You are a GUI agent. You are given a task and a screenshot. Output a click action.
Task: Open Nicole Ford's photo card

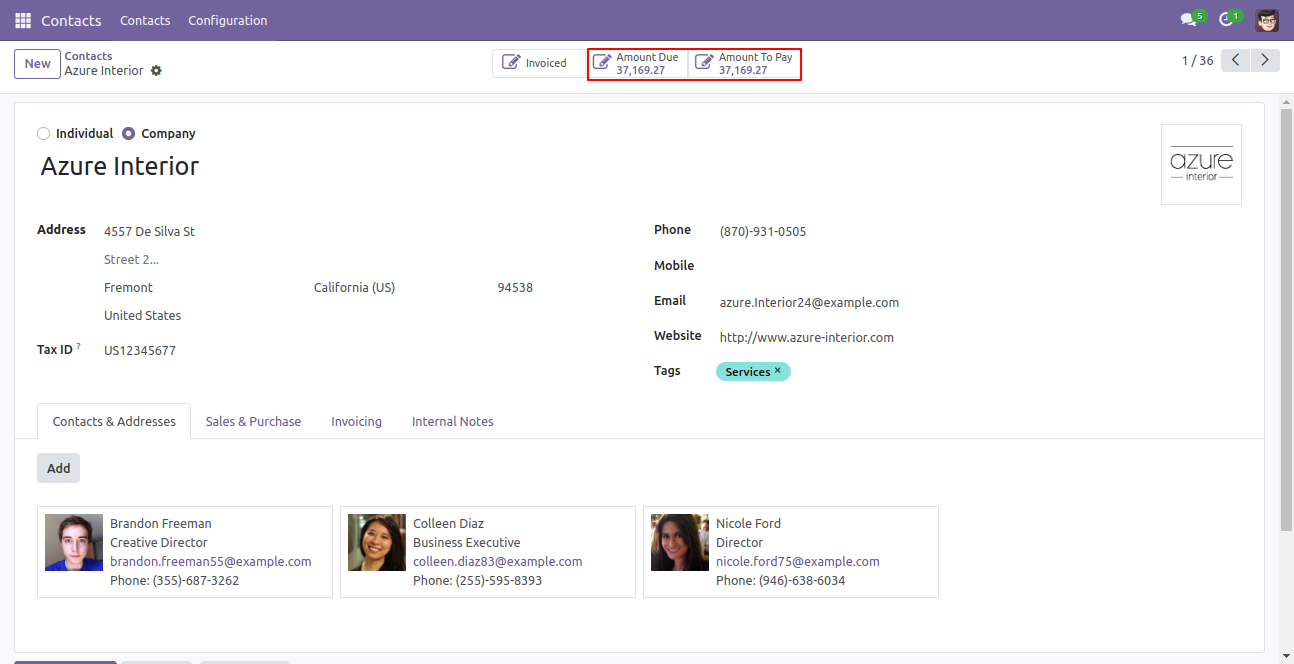click(x=680, y=543)
